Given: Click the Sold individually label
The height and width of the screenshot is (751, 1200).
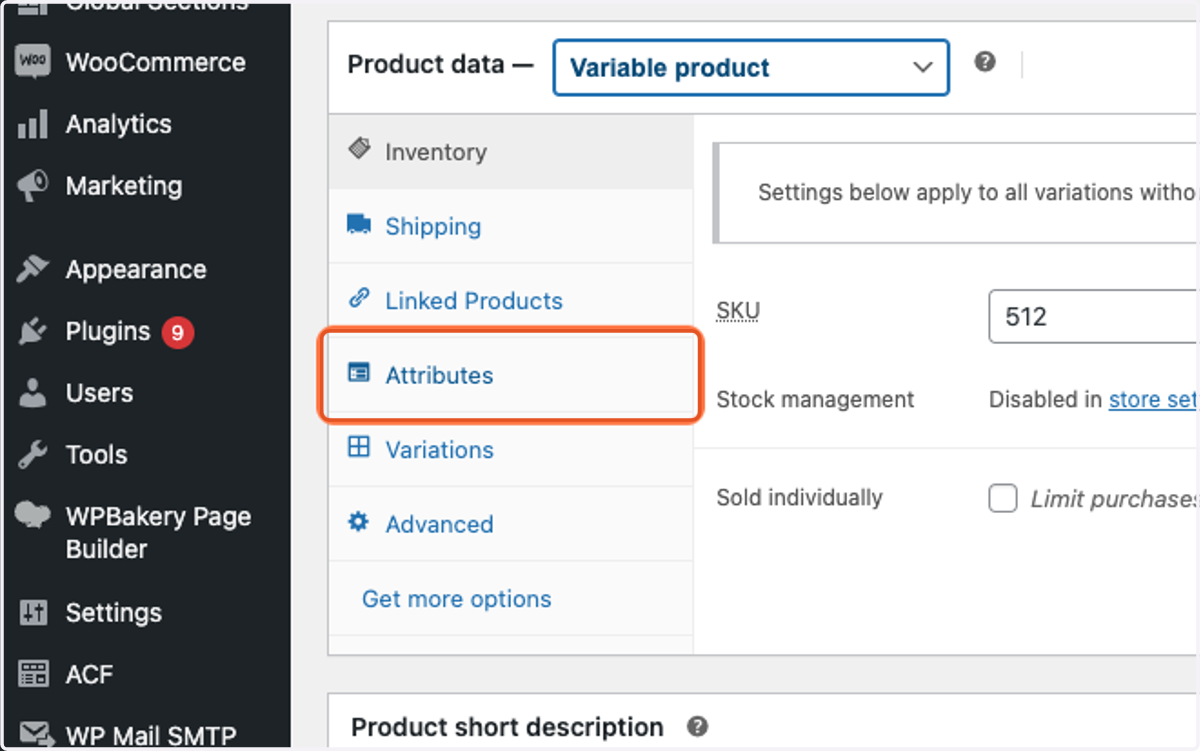Looking at the screenshot, I should pyautogui.click(x=799, y=498).
